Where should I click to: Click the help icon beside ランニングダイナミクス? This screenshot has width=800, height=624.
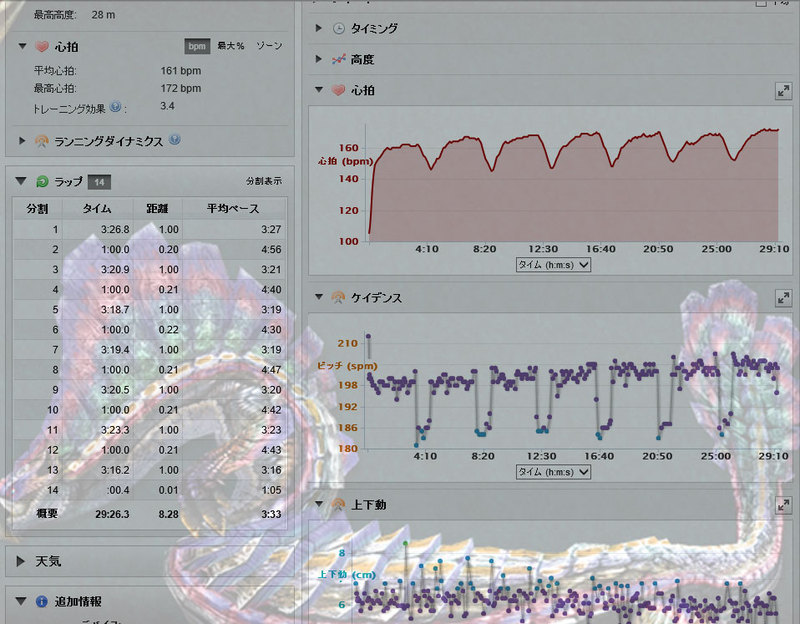pyautogui.click(x=175, y=140)
